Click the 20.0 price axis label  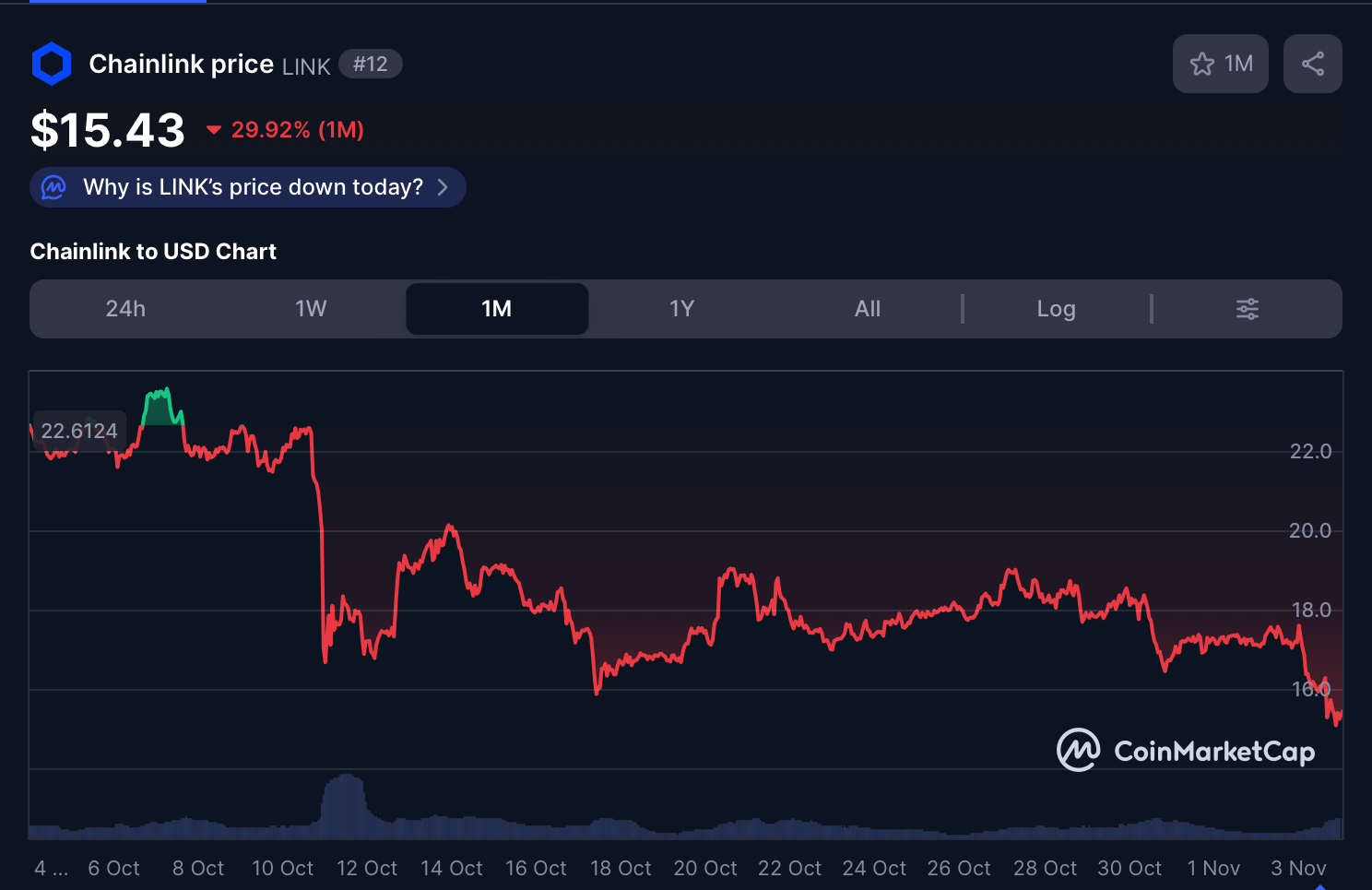(1310, 530)
